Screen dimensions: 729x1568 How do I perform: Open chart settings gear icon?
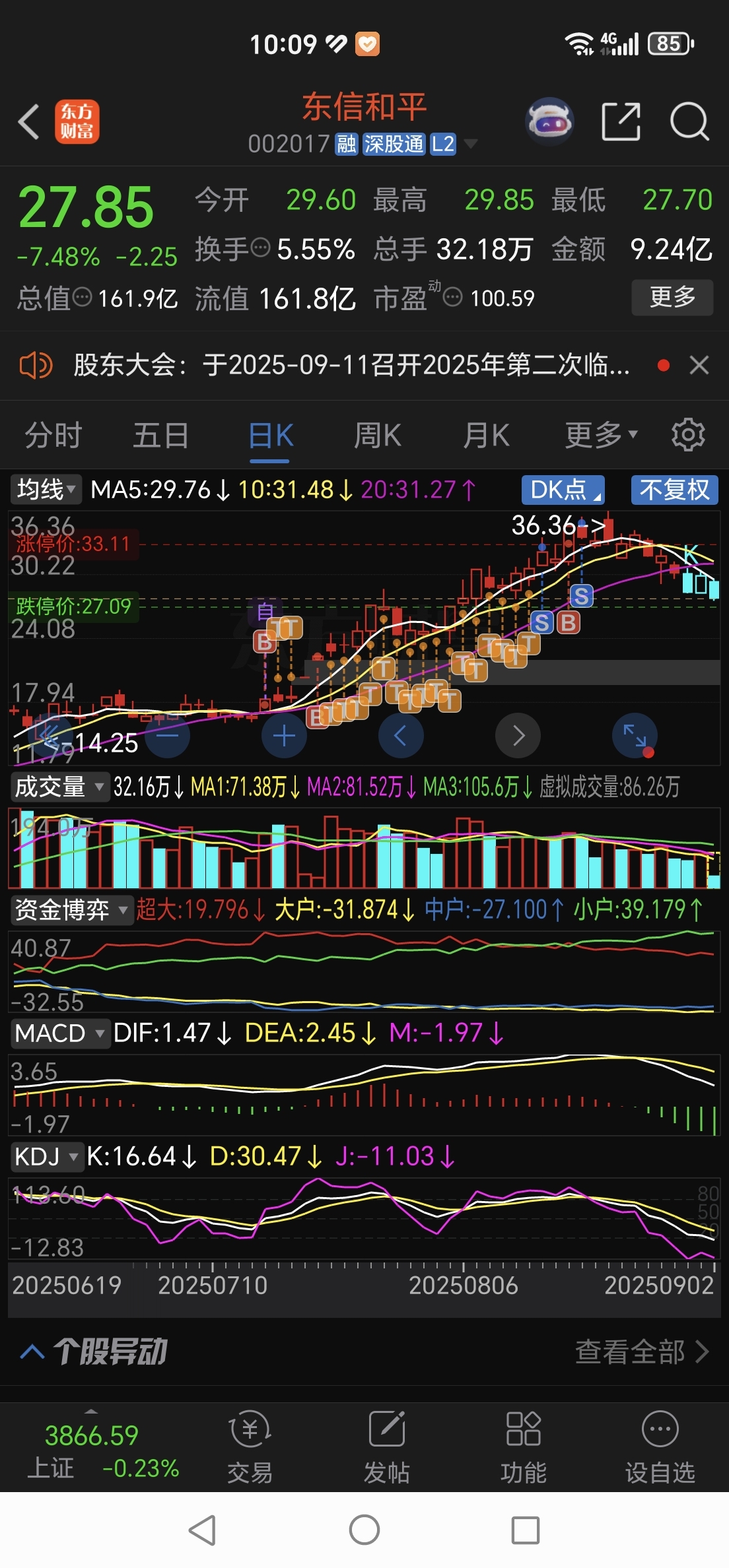[688, 435]
